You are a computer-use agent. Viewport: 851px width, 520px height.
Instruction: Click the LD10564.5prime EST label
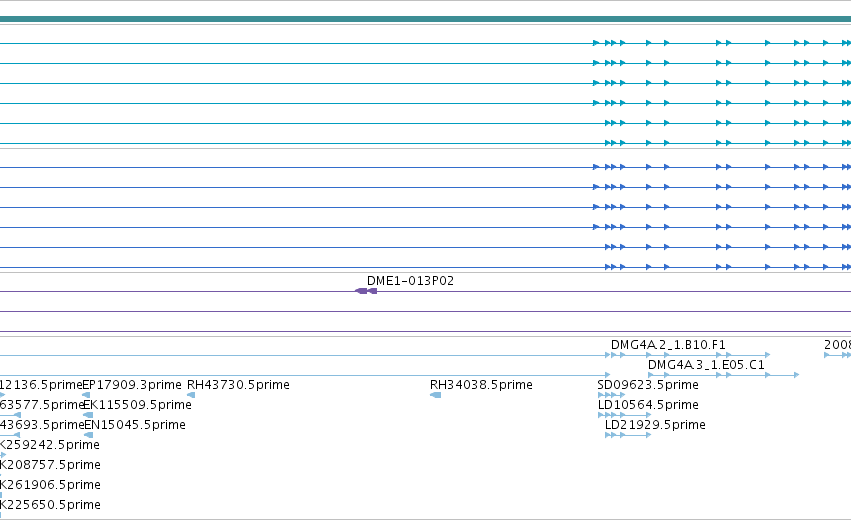tap(648, 405)
